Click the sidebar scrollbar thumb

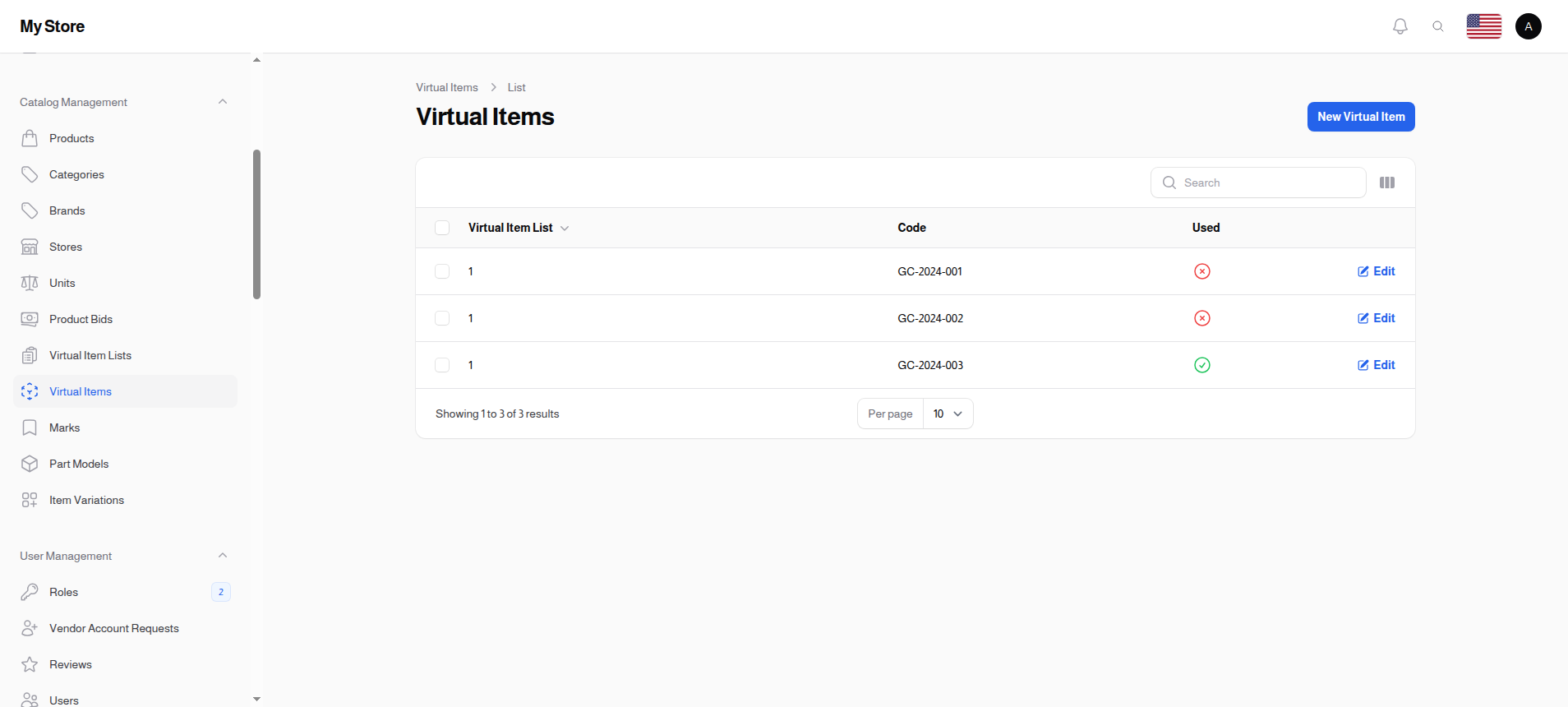click(256, 224)
